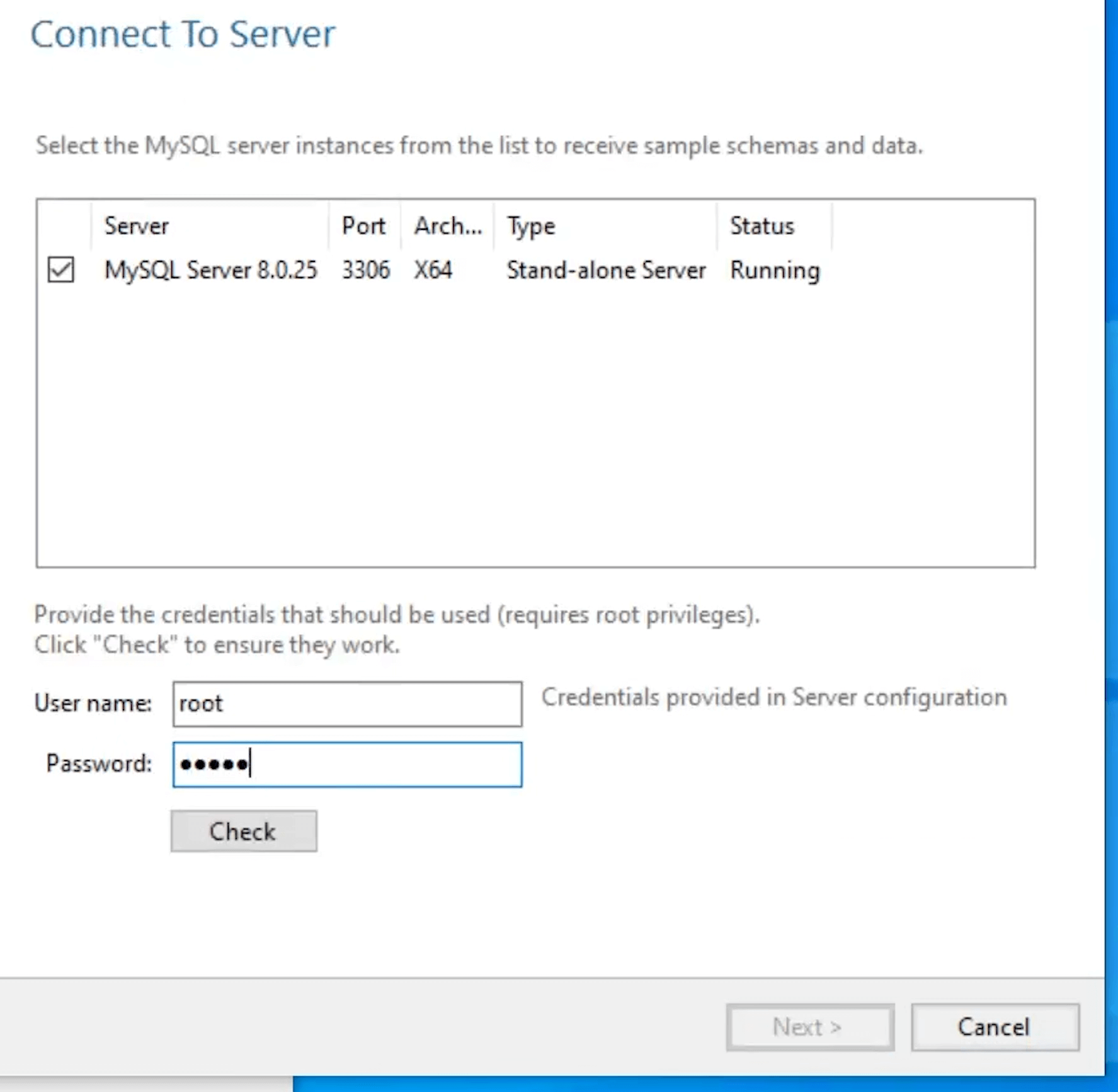1118x1092 pixels.
Task: Click the 'User name:' label
Action: tap(93, 703)
